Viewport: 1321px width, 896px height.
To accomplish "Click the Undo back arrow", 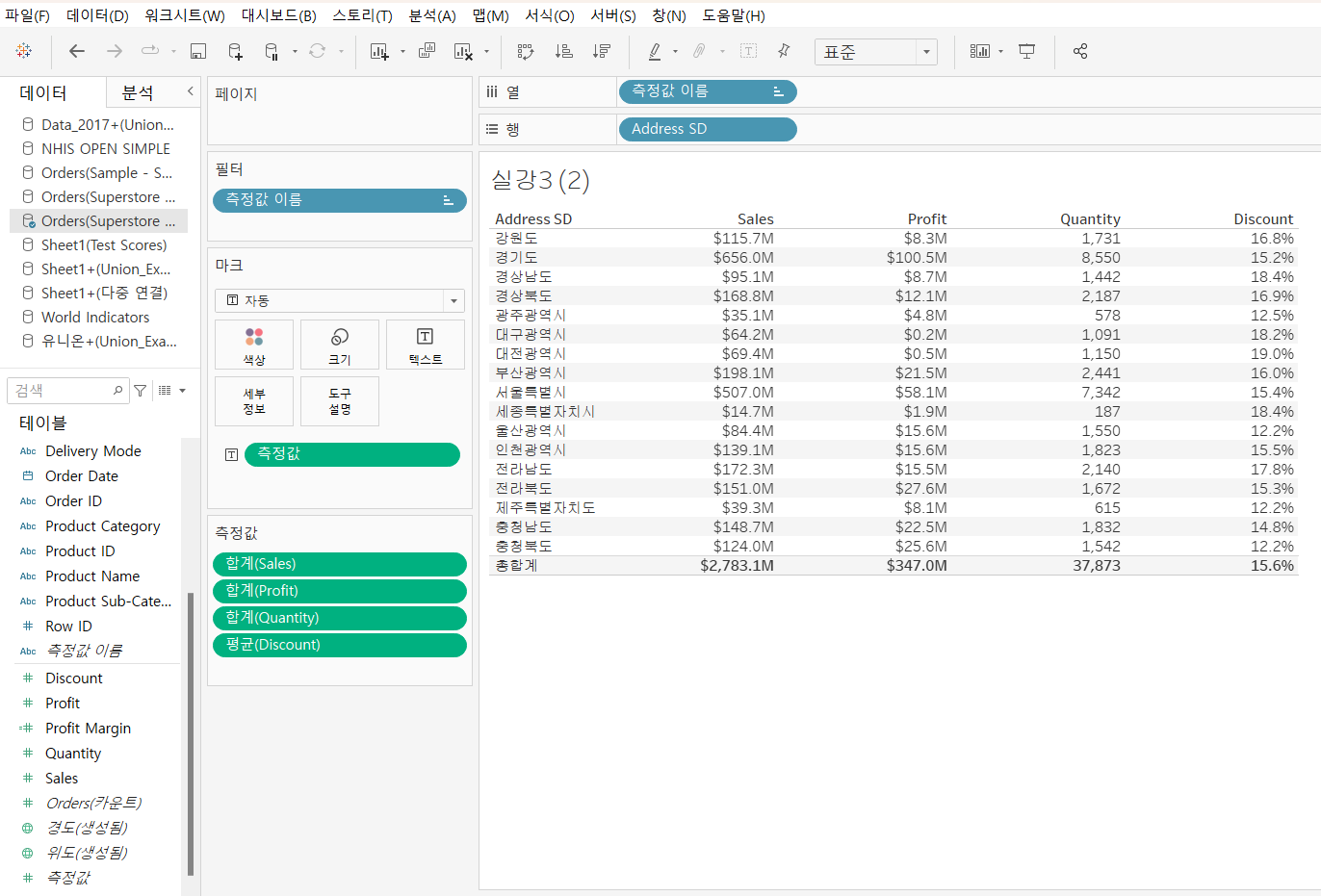I will [x=77, y=51].
